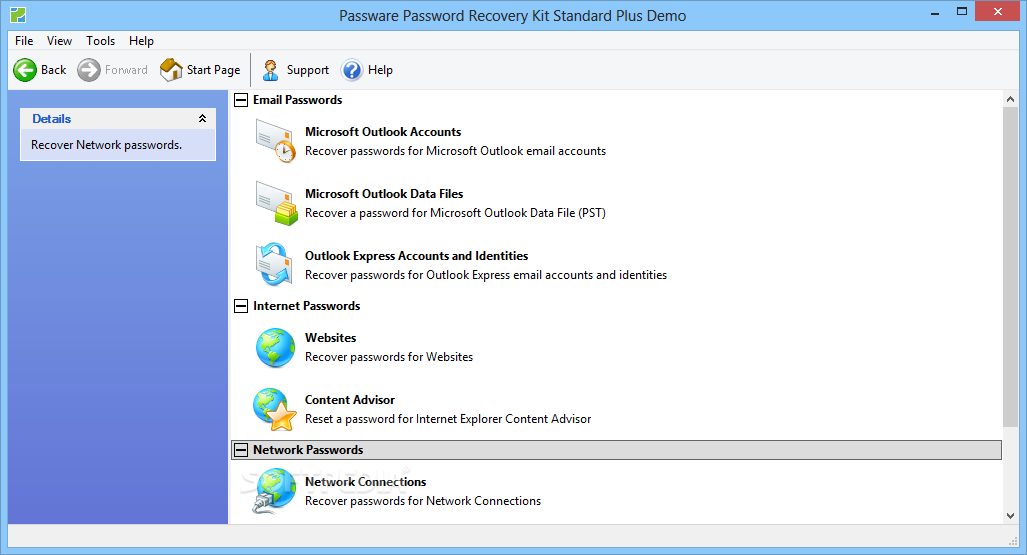Click the Support person icon
Image resolution: width=1027 pixels, height=555 pixels.
tap(271, 69)
